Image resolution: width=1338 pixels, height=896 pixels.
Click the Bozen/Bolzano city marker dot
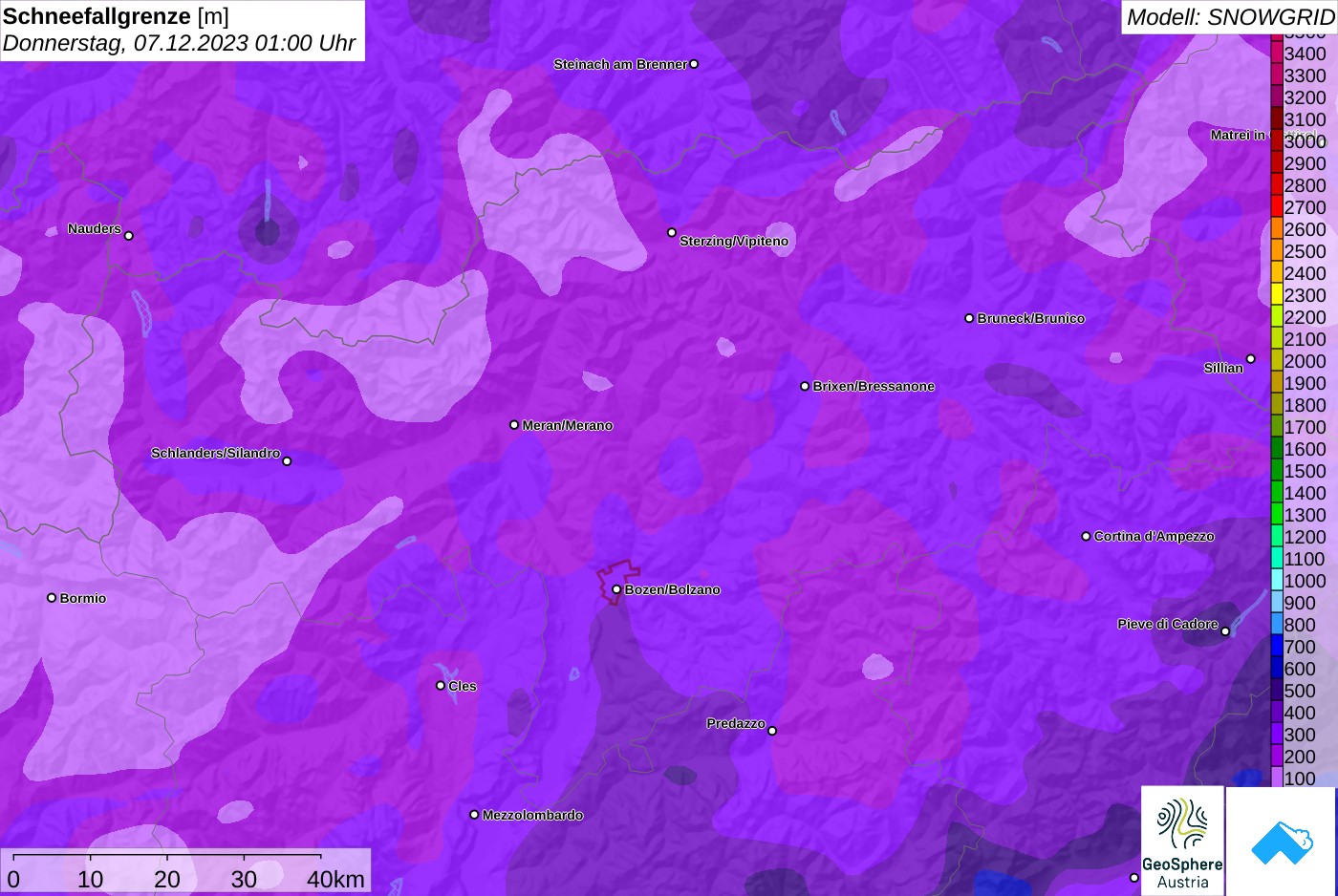[616, 589]
